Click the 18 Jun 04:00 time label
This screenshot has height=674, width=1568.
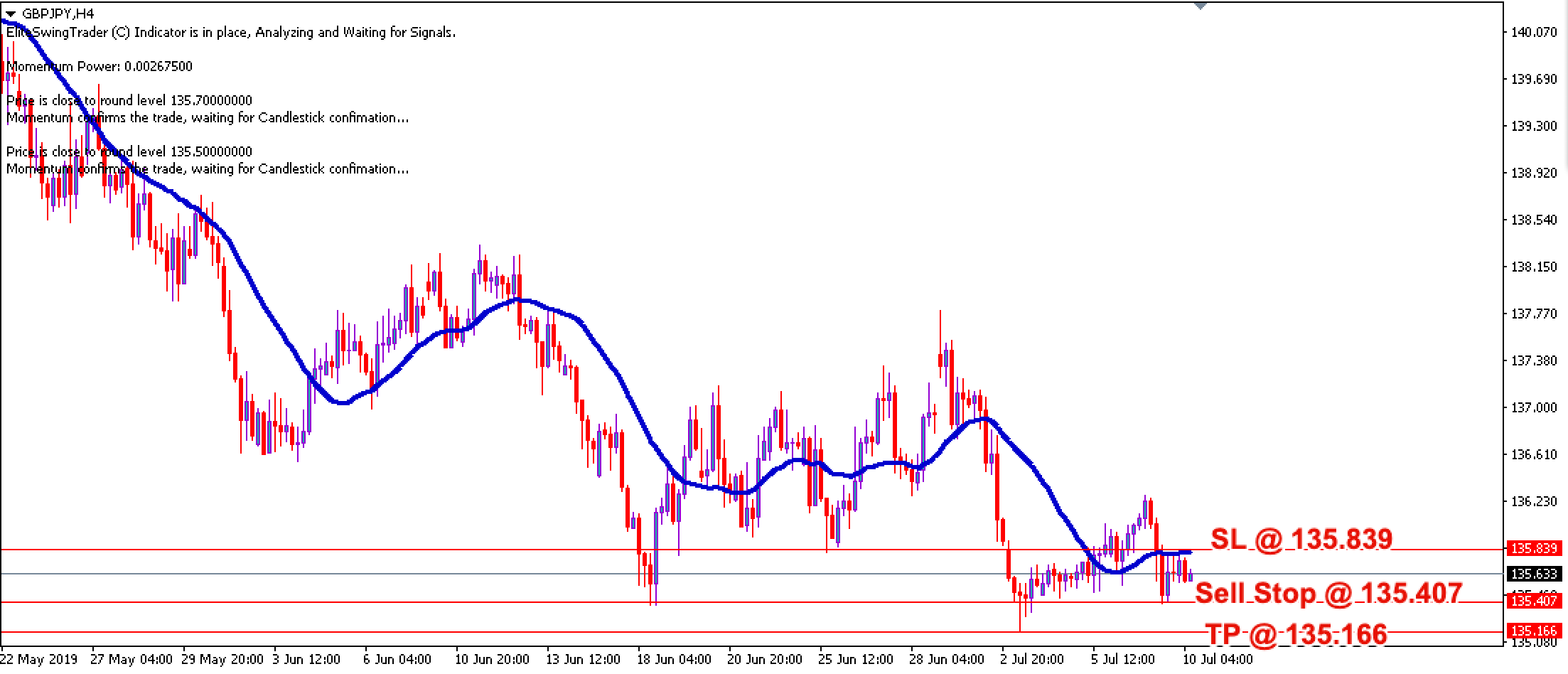(674, 659)
